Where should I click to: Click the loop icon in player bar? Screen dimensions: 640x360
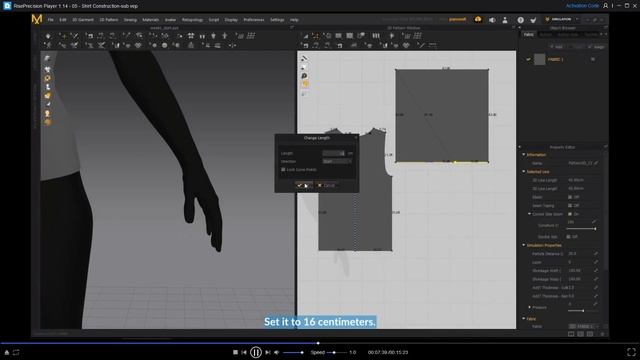tap(16, 352)
